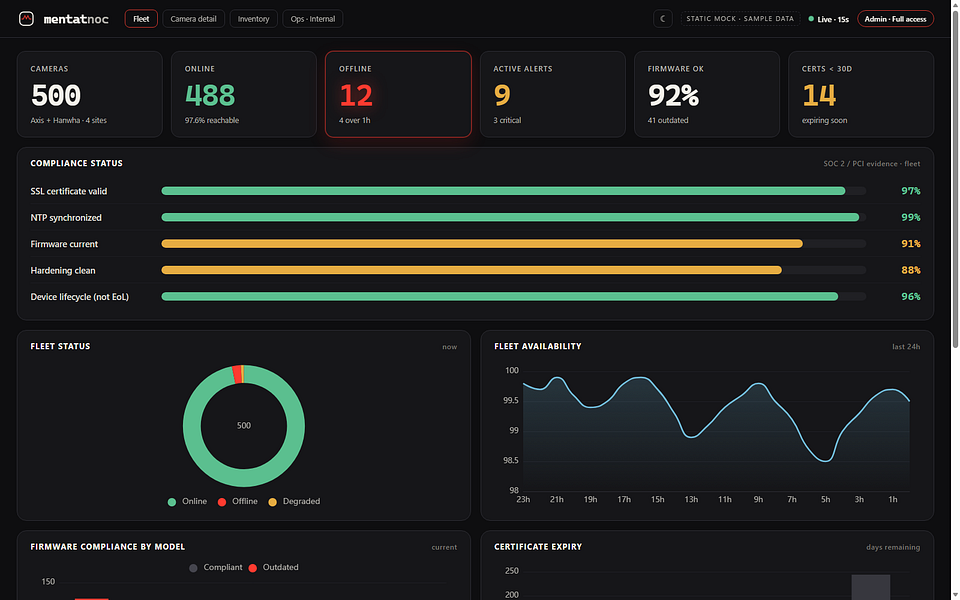
Task: Click the Hardening clean progress bar
Action: click(x=513, y=270)
